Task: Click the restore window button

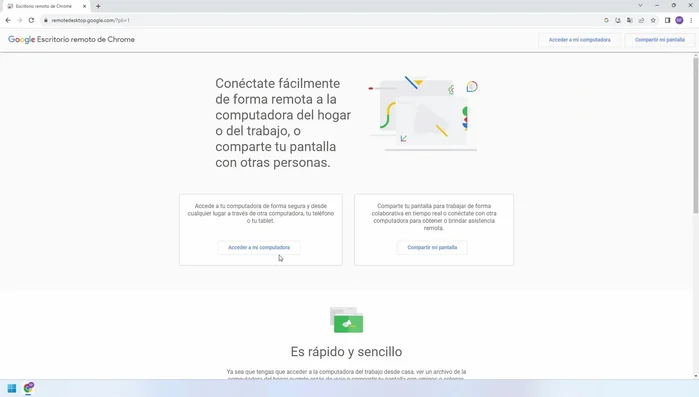Action: click(x=674, y=5)
